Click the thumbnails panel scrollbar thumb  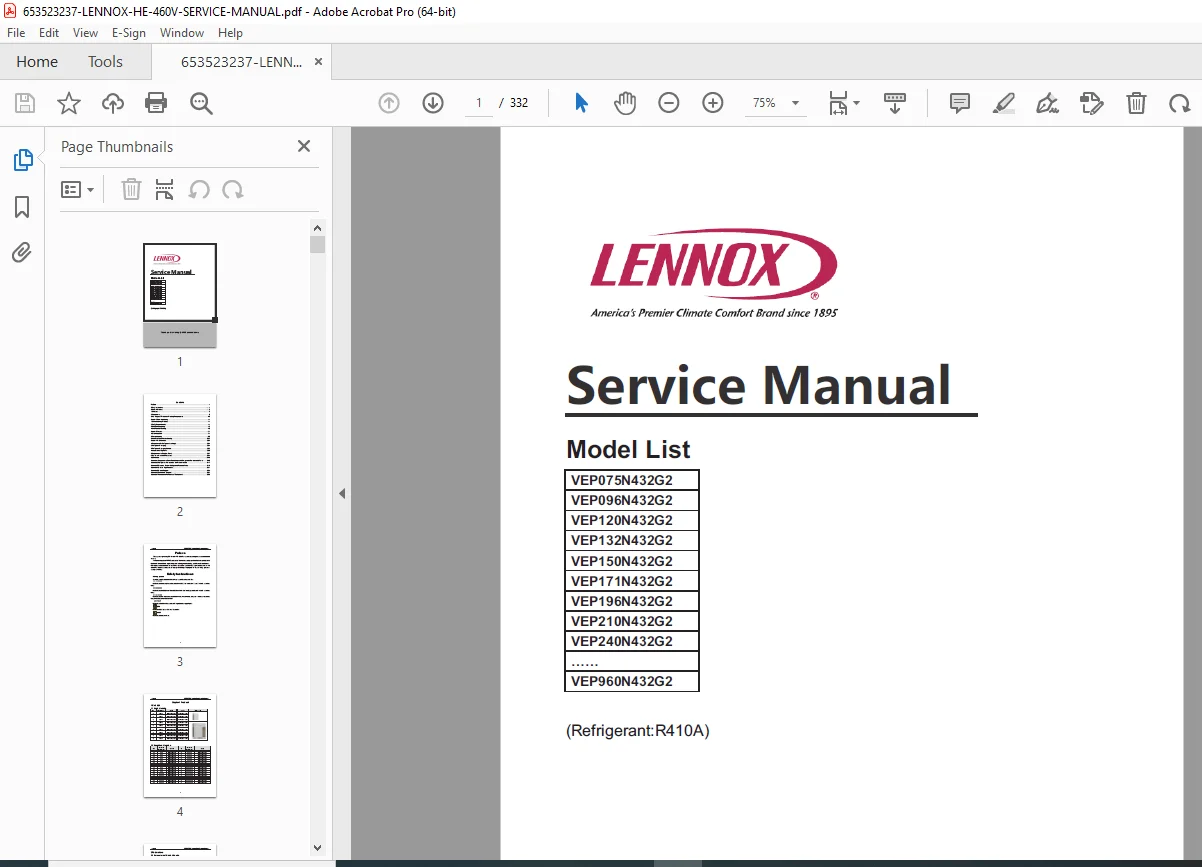pos(318,245)
